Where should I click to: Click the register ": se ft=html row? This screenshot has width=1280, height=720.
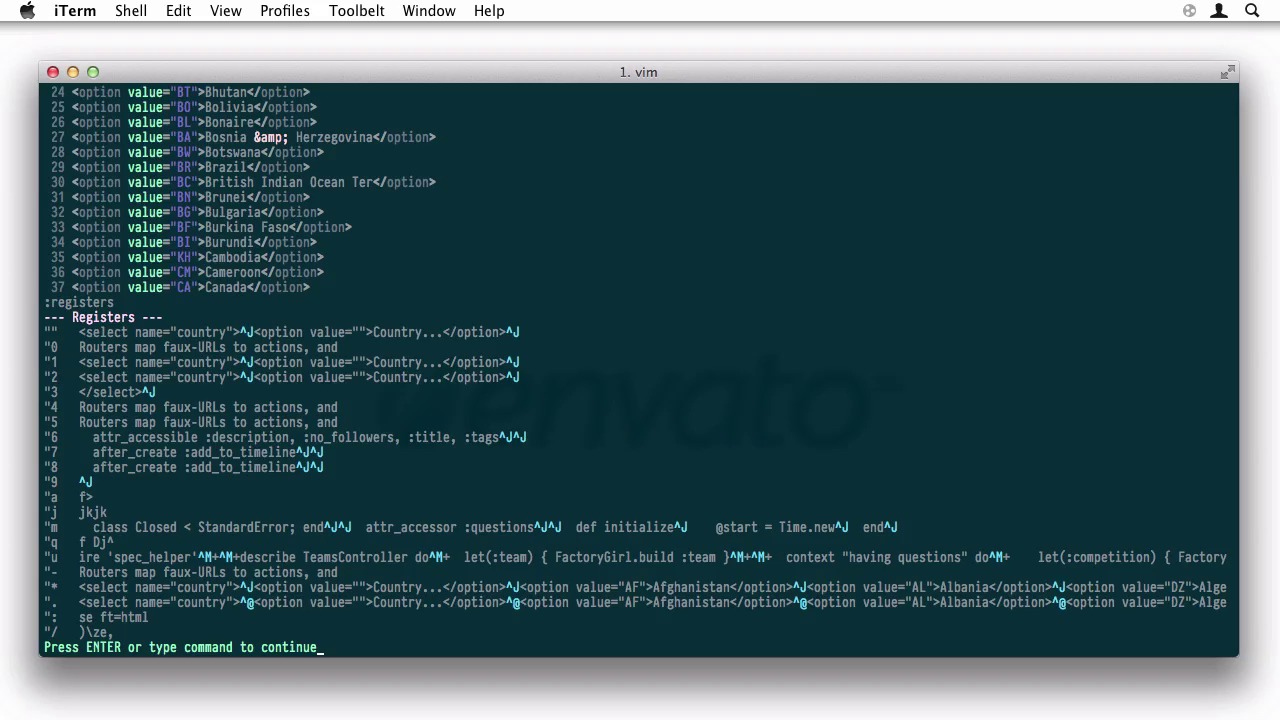[96, 617]
